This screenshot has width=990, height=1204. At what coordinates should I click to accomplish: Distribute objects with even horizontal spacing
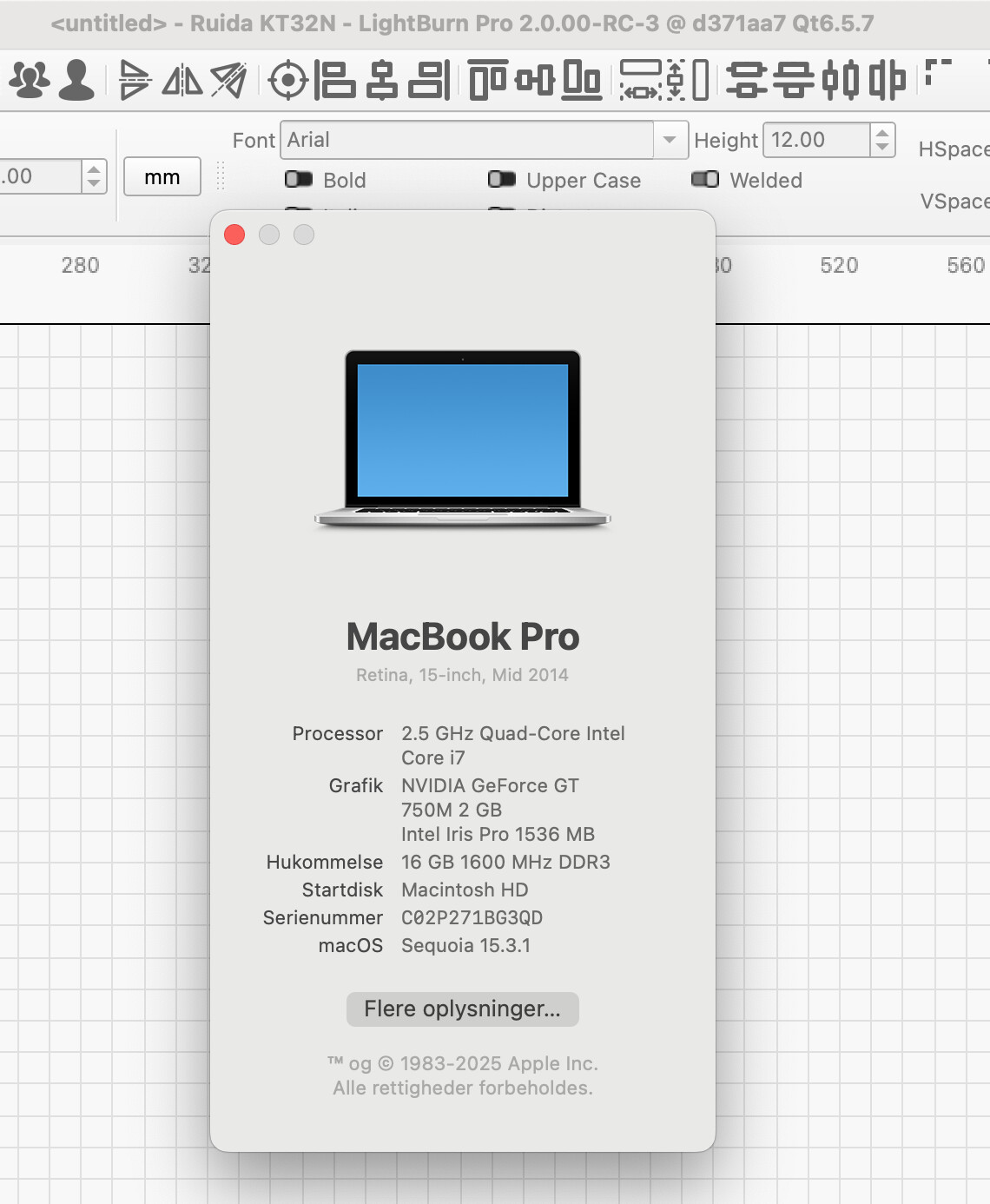point(887,81)
